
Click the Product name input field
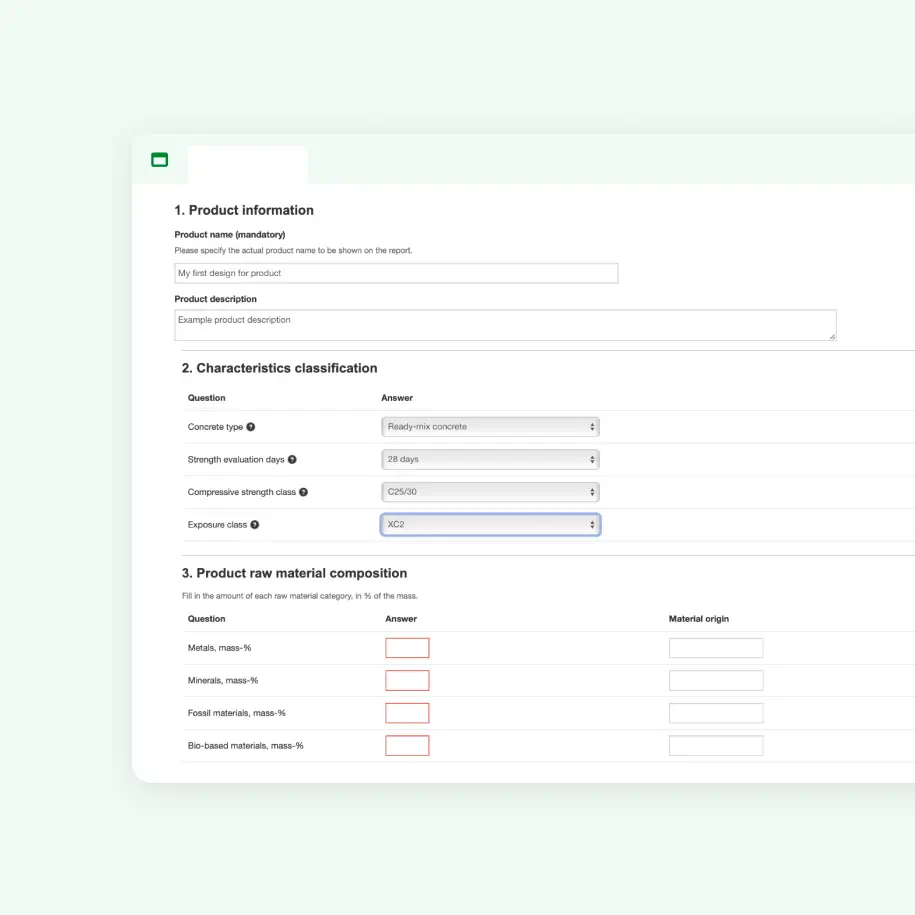(396, 273)
